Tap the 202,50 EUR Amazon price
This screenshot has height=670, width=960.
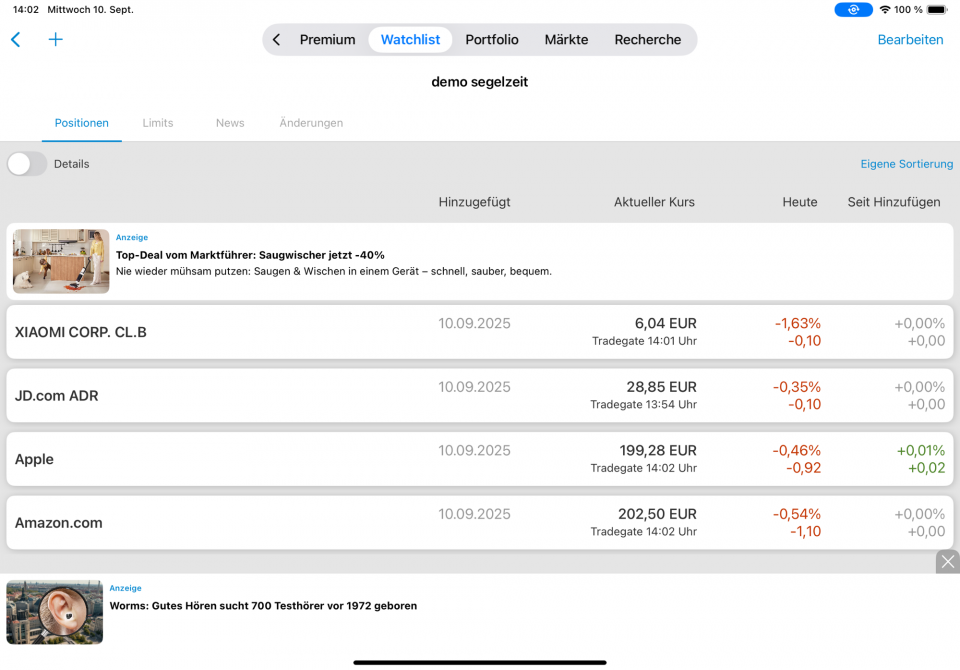coord(657,514)
